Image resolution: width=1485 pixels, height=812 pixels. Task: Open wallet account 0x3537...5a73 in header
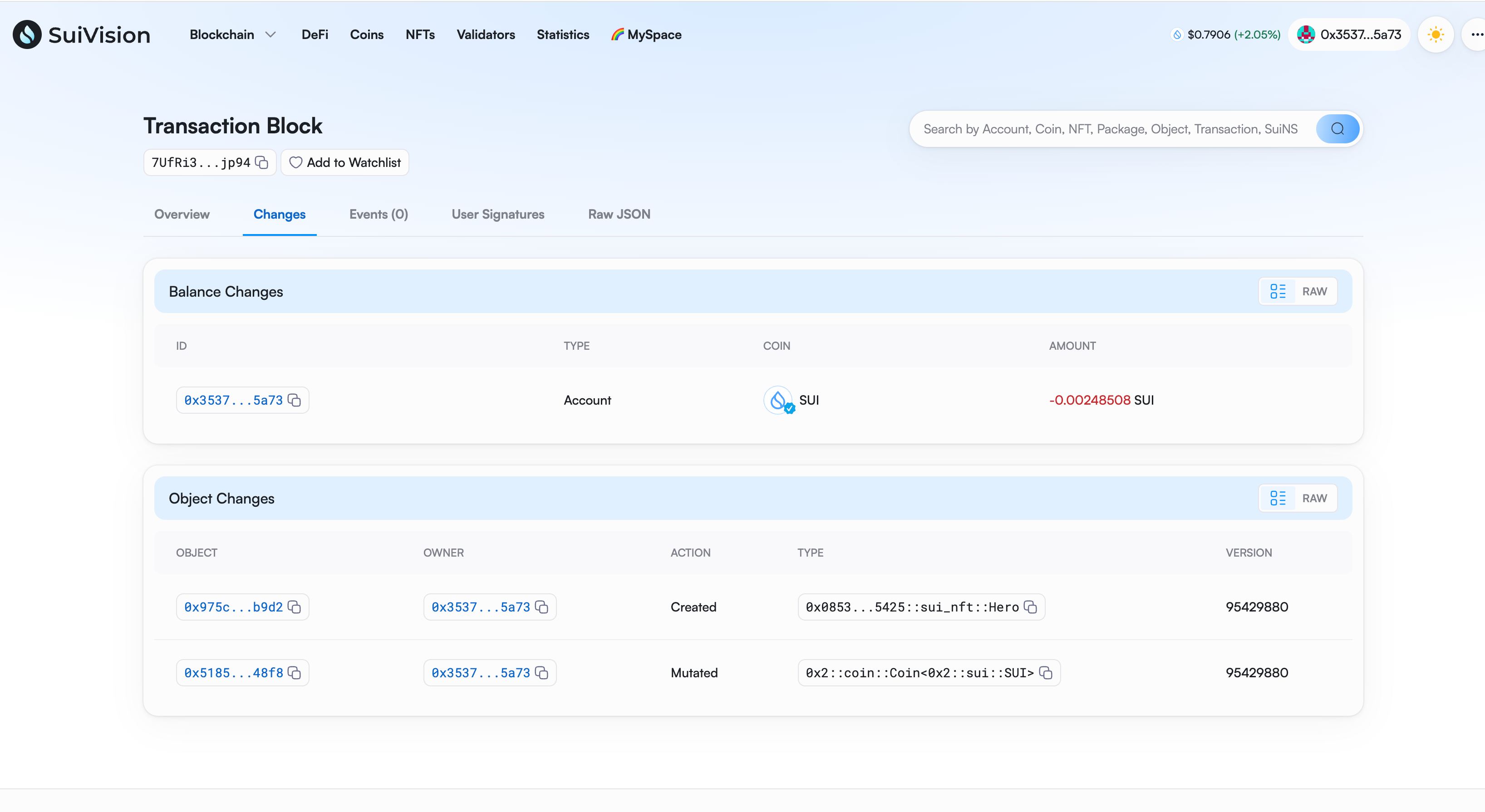click(x=1350, y=34)
